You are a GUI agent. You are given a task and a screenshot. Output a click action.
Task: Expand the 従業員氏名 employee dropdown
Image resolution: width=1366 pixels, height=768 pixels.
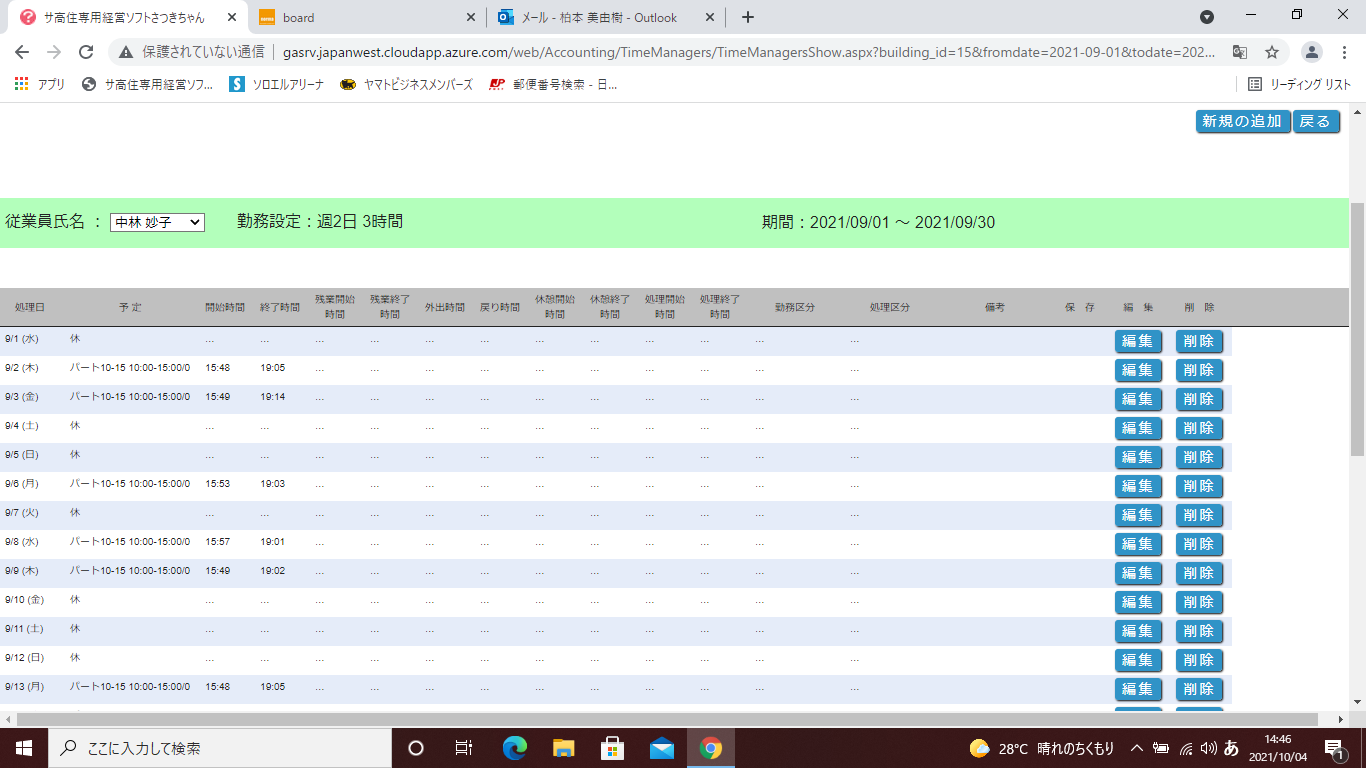pos(157,222)
